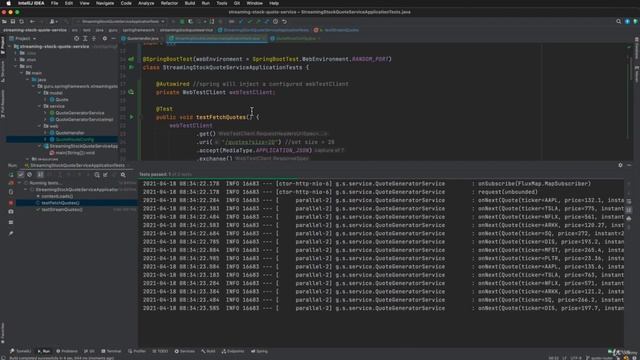
Task: Open the Services tool window button
Action: [x=185, y=351]
